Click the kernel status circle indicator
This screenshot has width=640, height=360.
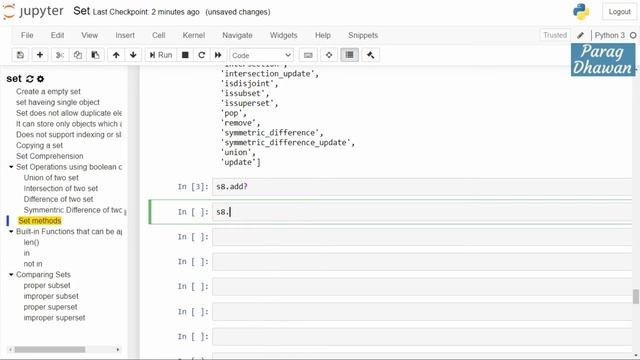point(633,36)
